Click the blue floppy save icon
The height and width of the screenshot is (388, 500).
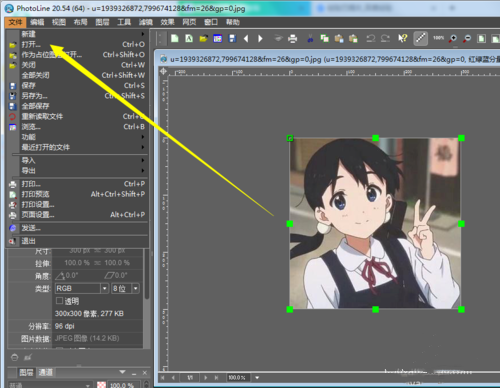pos(232,39)
